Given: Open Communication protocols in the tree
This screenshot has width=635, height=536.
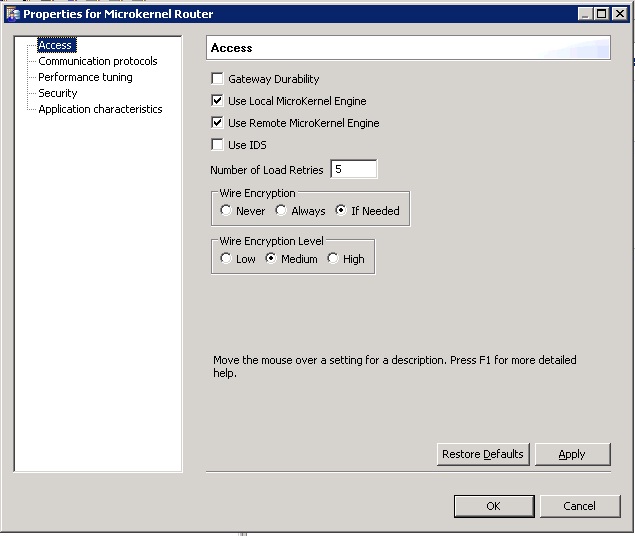Looking at the screenshot, I should [98, 61].
